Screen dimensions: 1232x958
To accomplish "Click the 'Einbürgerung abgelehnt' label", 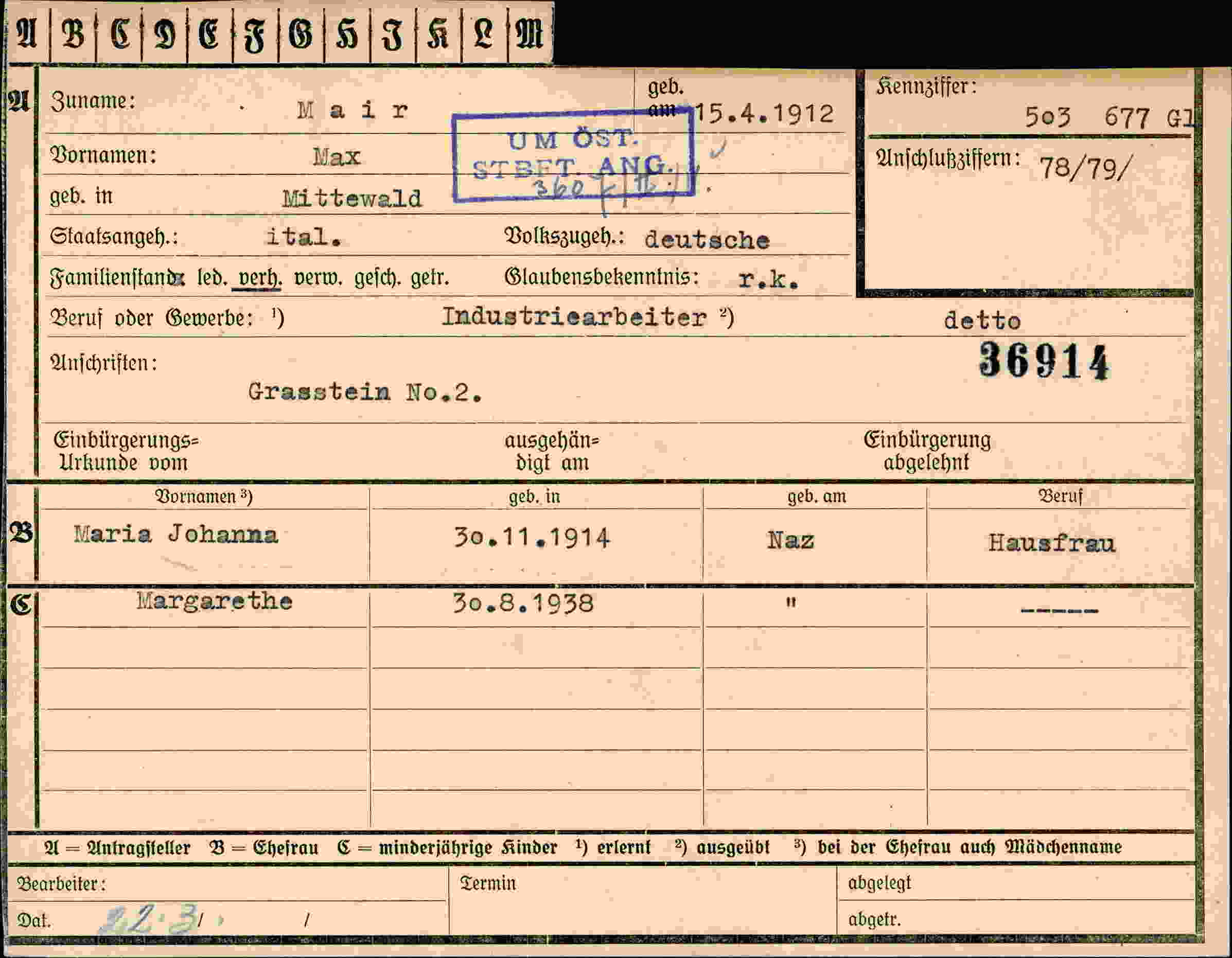I will 927,451.
